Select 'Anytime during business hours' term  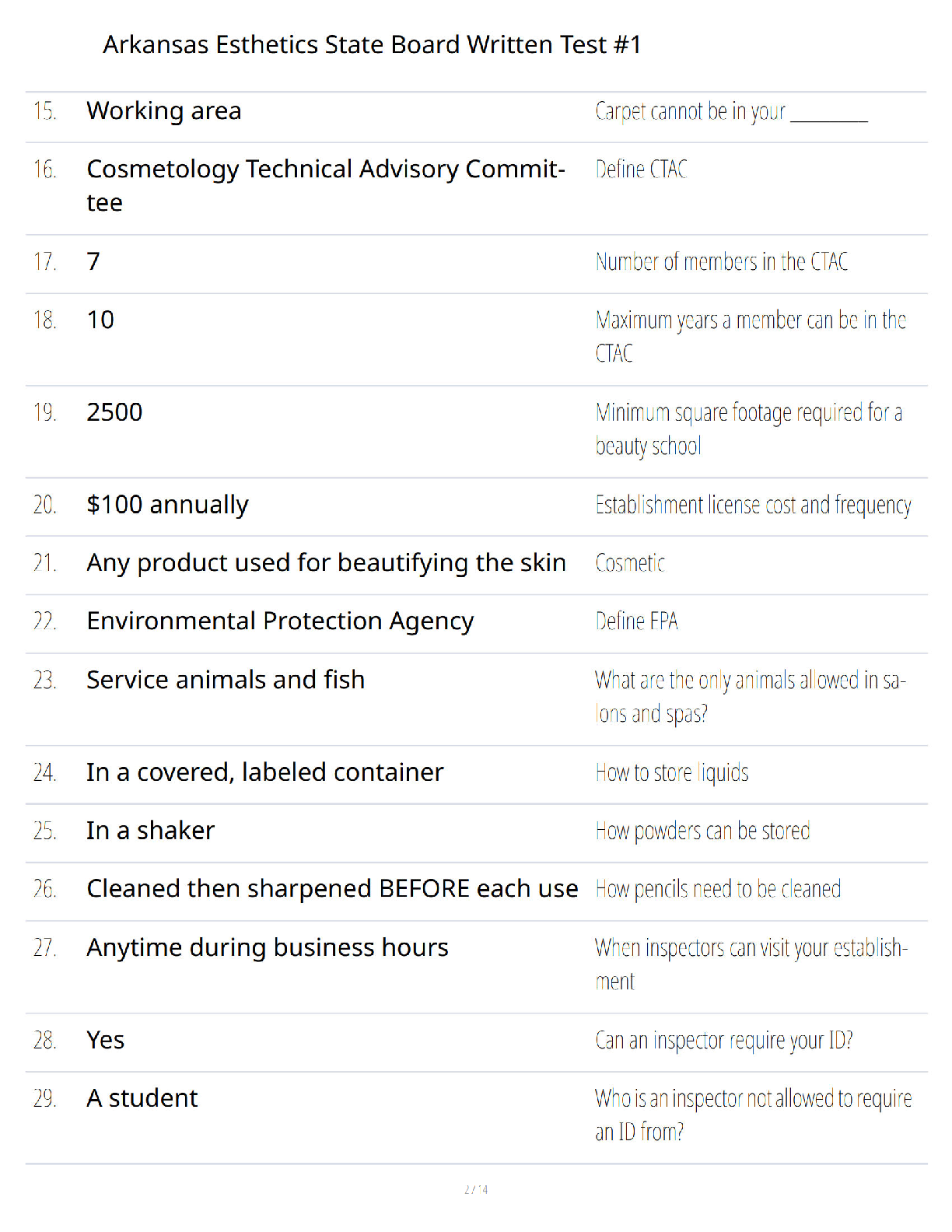tap(268, 948)
